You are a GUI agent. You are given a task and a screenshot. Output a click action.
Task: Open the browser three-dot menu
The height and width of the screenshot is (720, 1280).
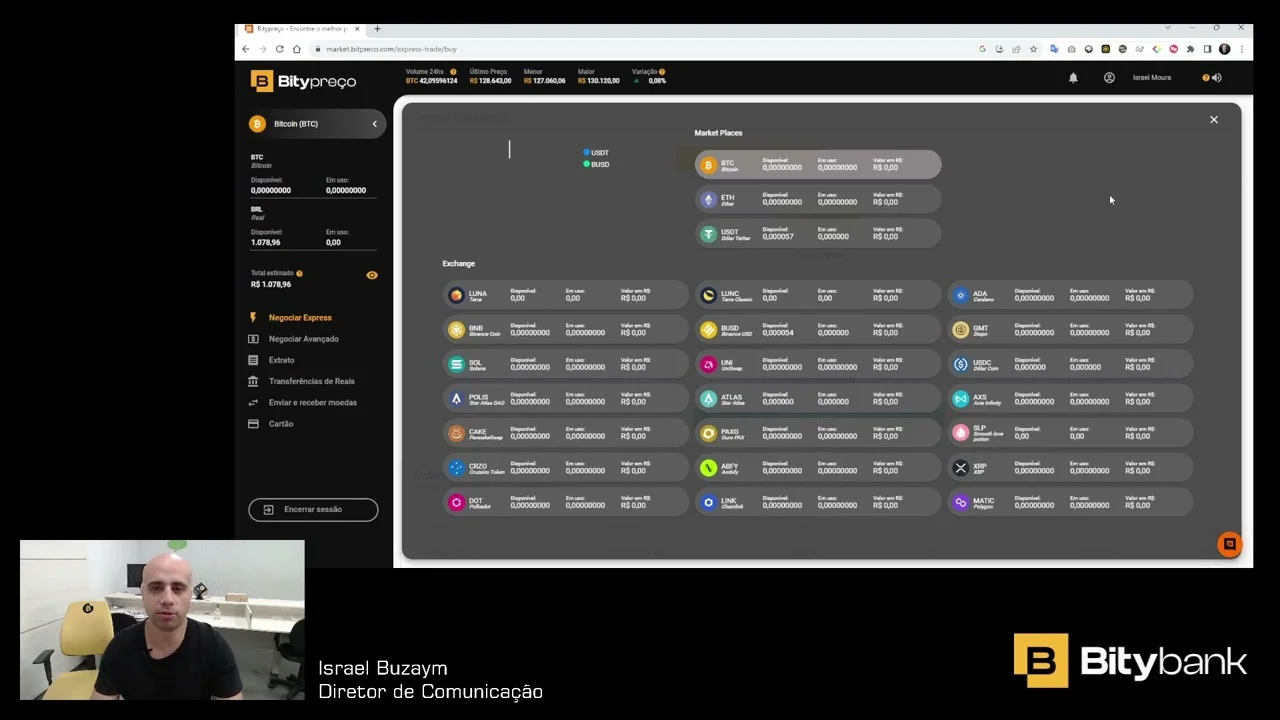[x=1241, y=49]
